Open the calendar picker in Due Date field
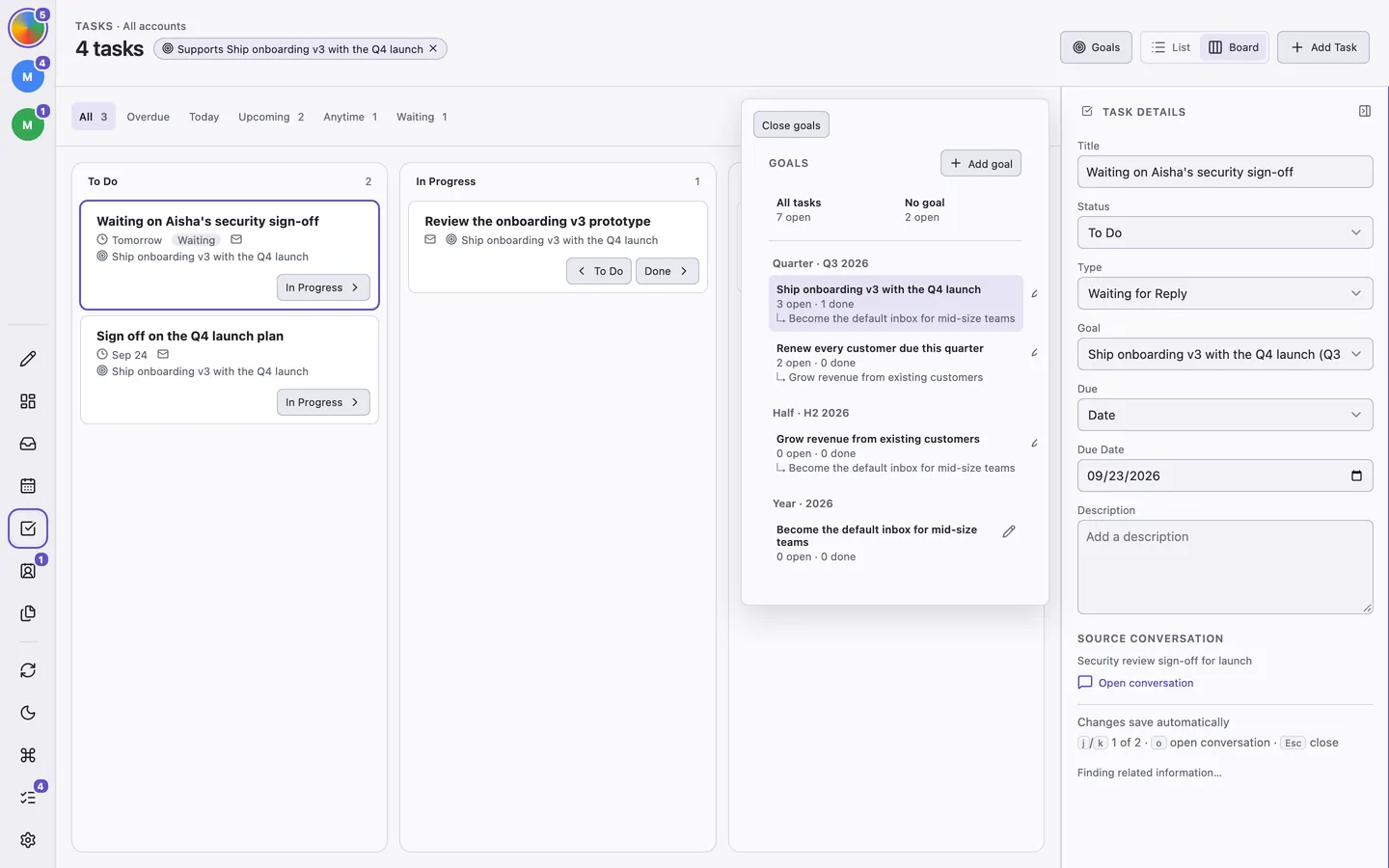The width and height of the screenshot is (1389, 868). 1356,475
